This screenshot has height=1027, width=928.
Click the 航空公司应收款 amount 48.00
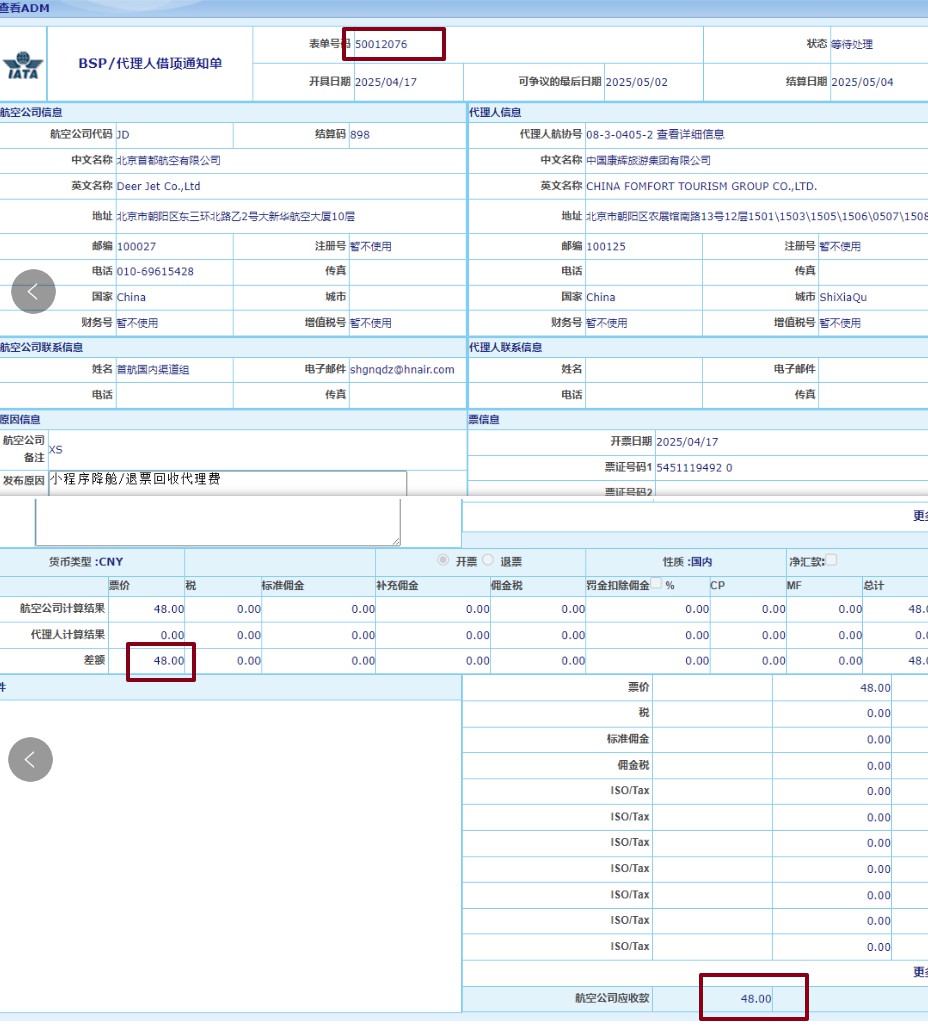(755, 998)
